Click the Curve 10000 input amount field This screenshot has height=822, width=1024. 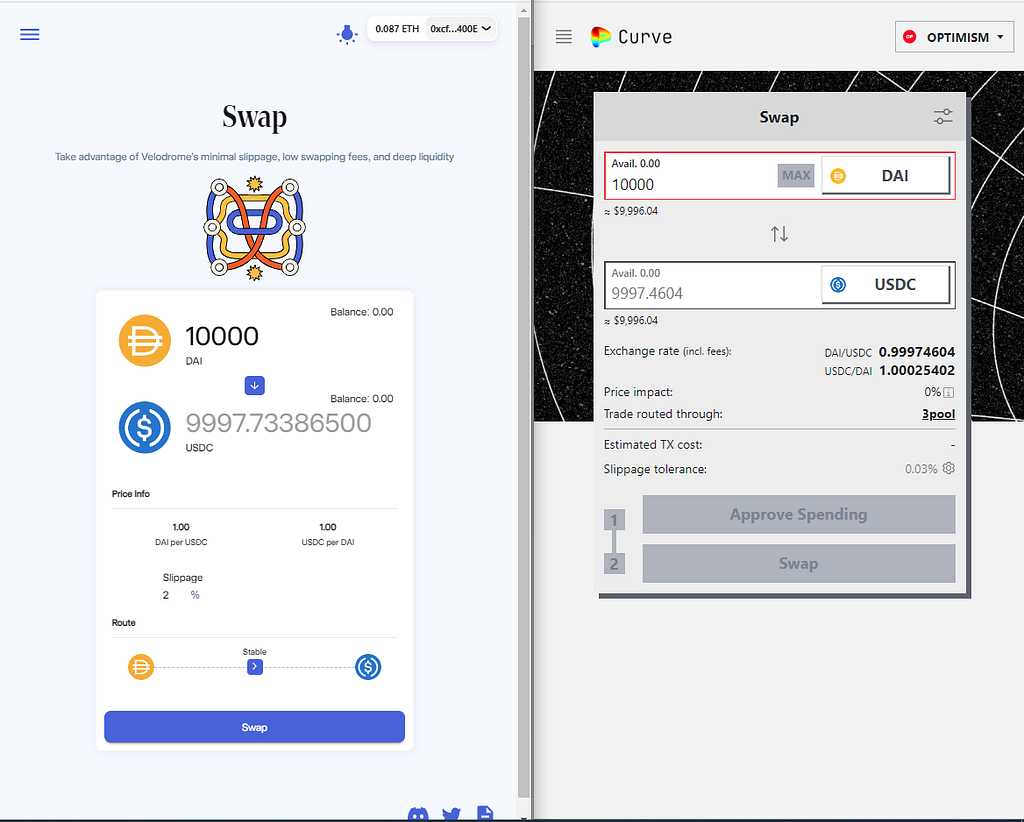[691, 185]
